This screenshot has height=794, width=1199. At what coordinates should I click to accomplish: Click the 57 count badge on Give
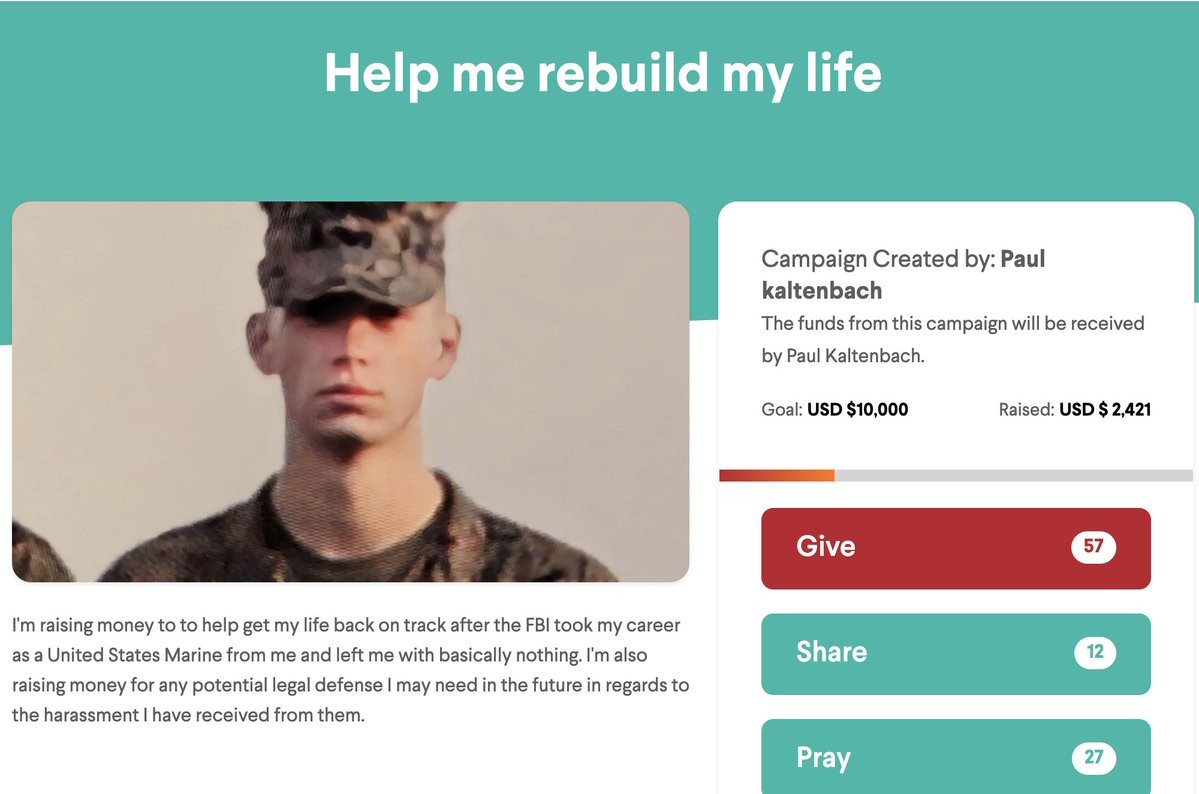point(1093,546)
